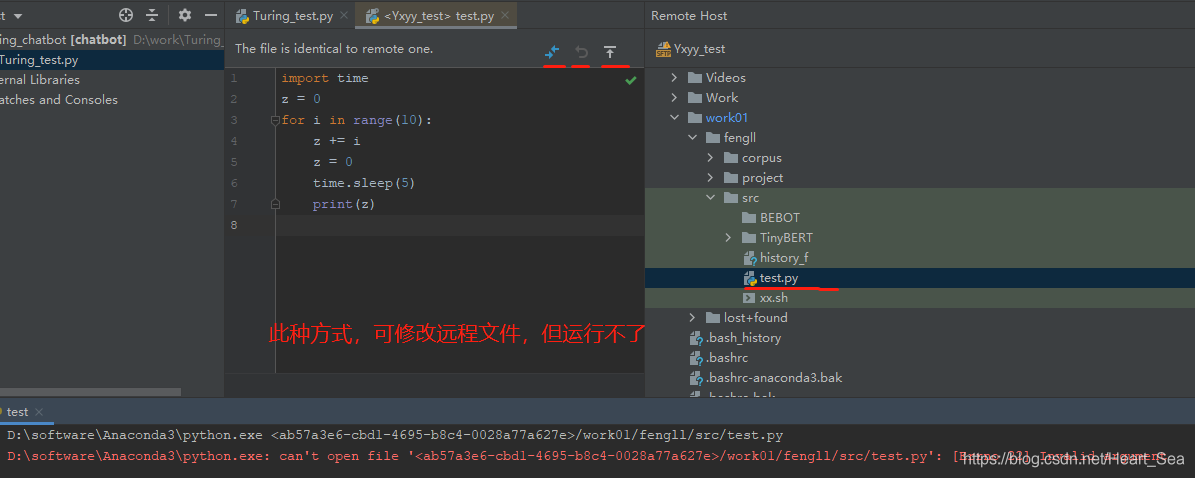This screenshot has height=478, width=1195.
Task: Collapse the src folder
Action: 710,198
